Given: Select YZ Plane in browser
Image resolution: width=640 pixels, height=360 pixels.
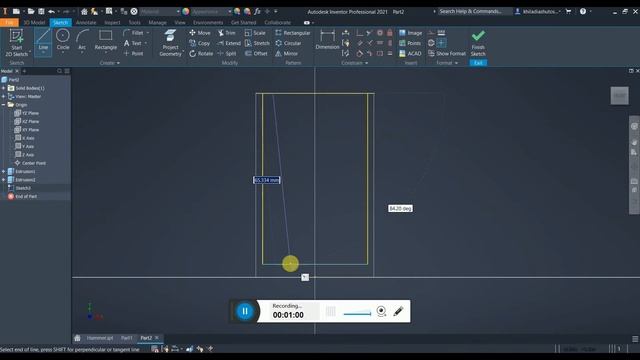Looking at the screenshot, I should 27,113.
